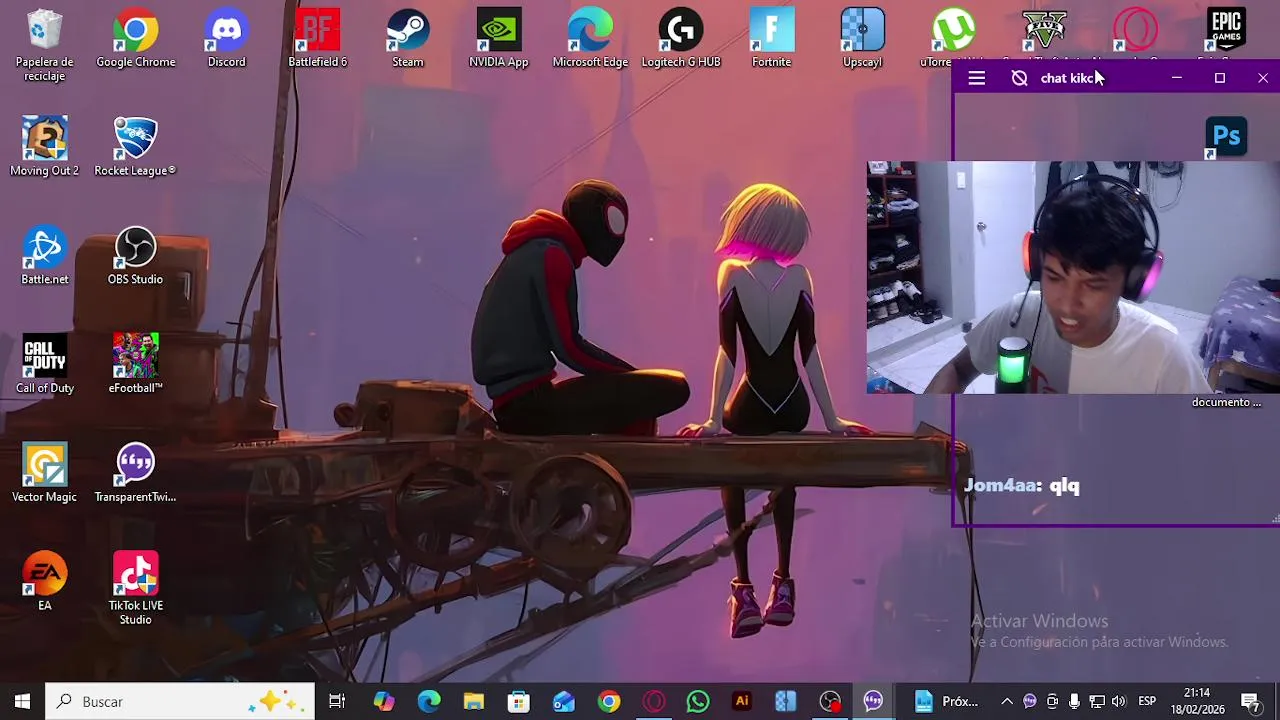Launch the Google Chrome desktop shortcut
1280x720 pixels.
point(135,40)
